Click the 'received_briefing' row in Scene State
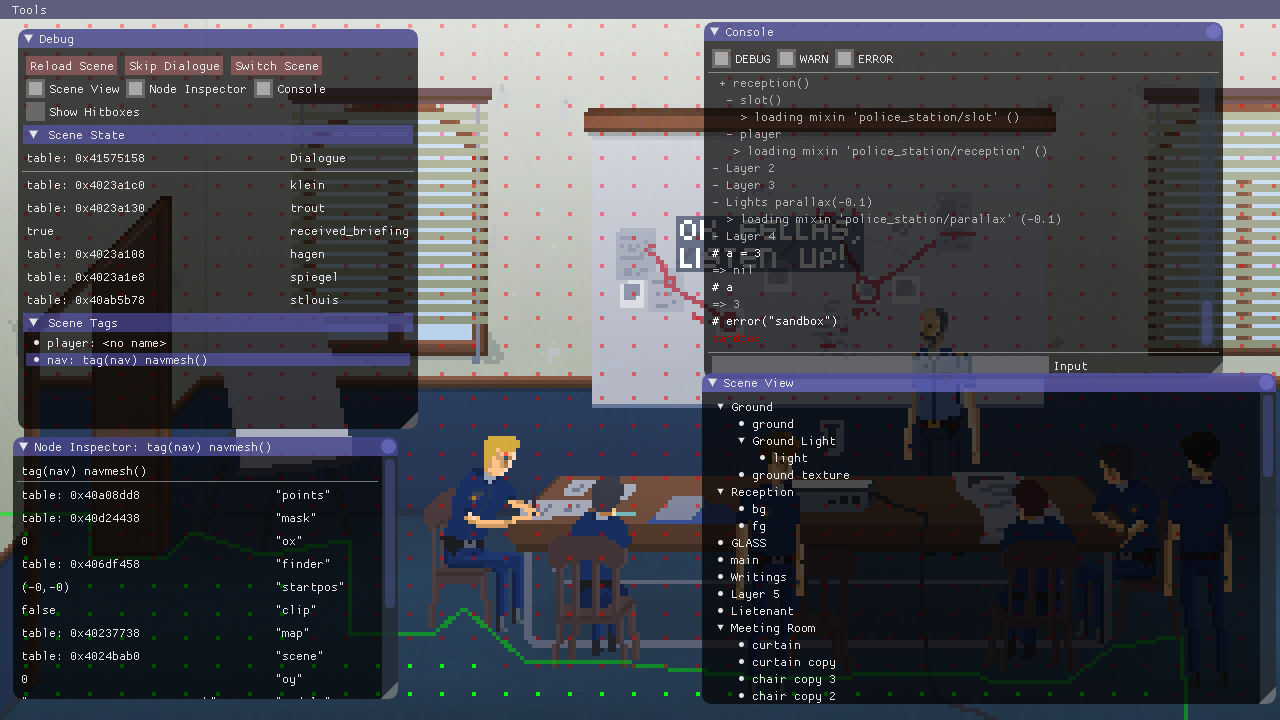Image resolution: width=1280 pixels, height=720 pixels. click(217, 231)
